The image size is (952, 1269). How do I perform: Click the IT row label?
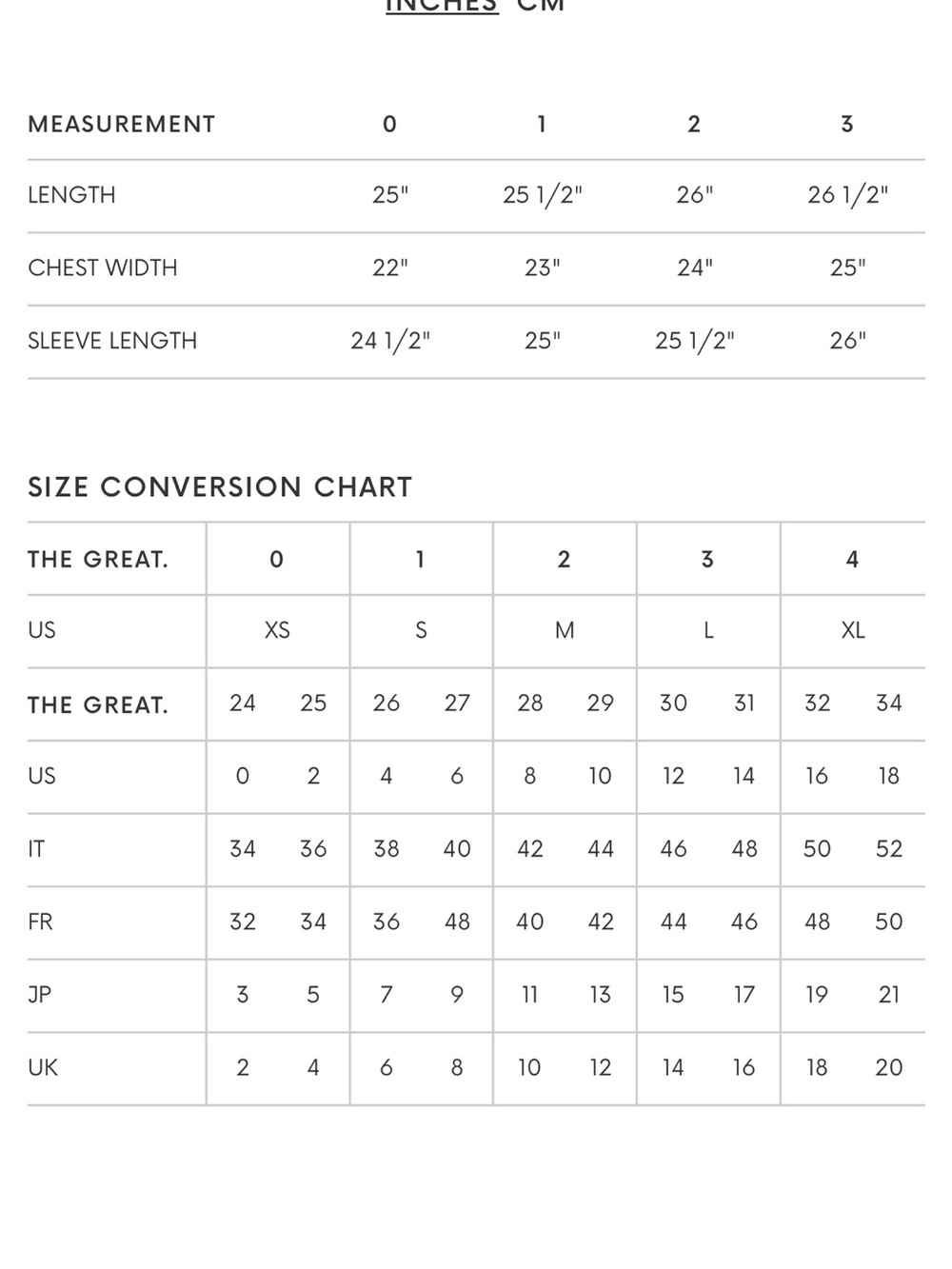pyautogui.click(x=36, y=849)
